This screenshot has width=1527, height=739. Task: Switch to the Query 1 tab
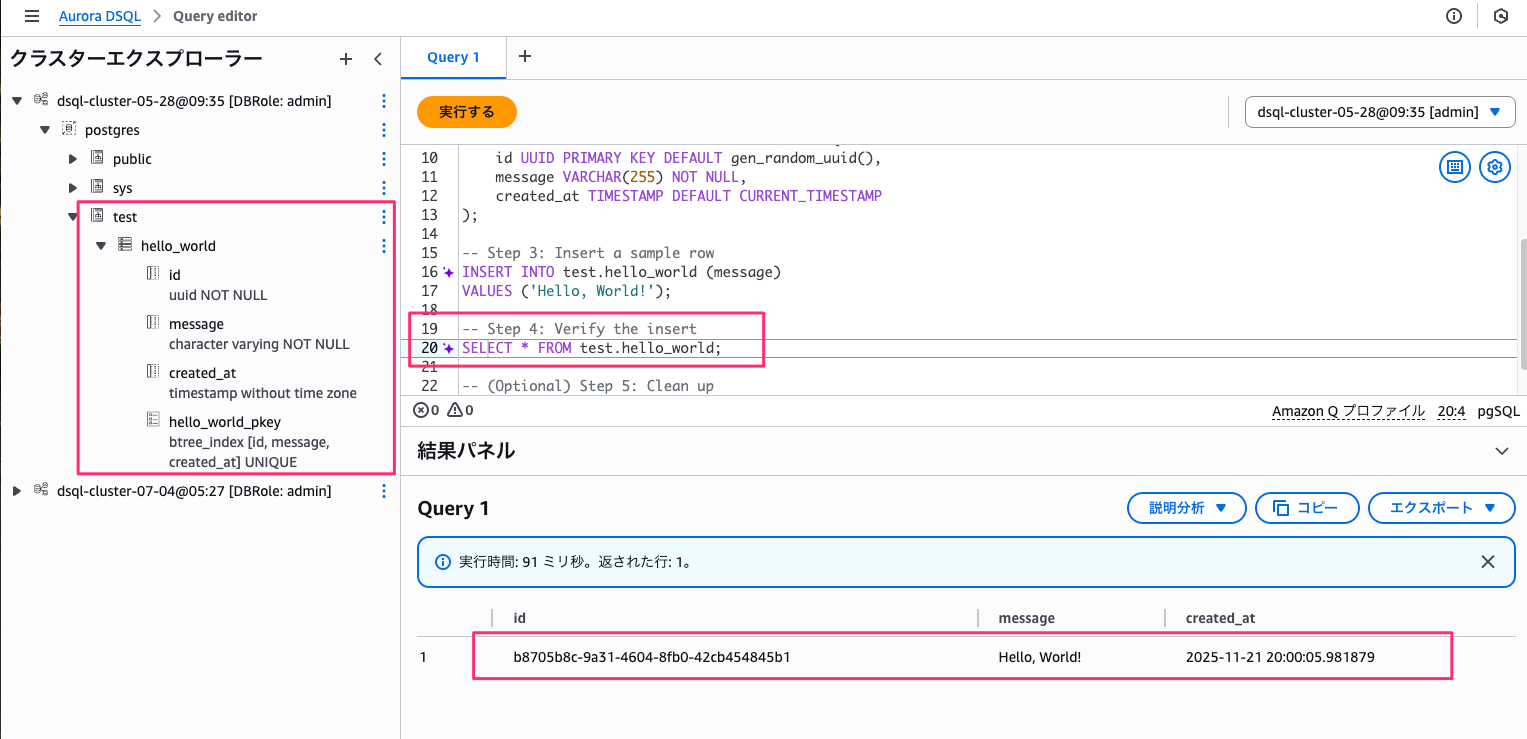click(453, 57)
